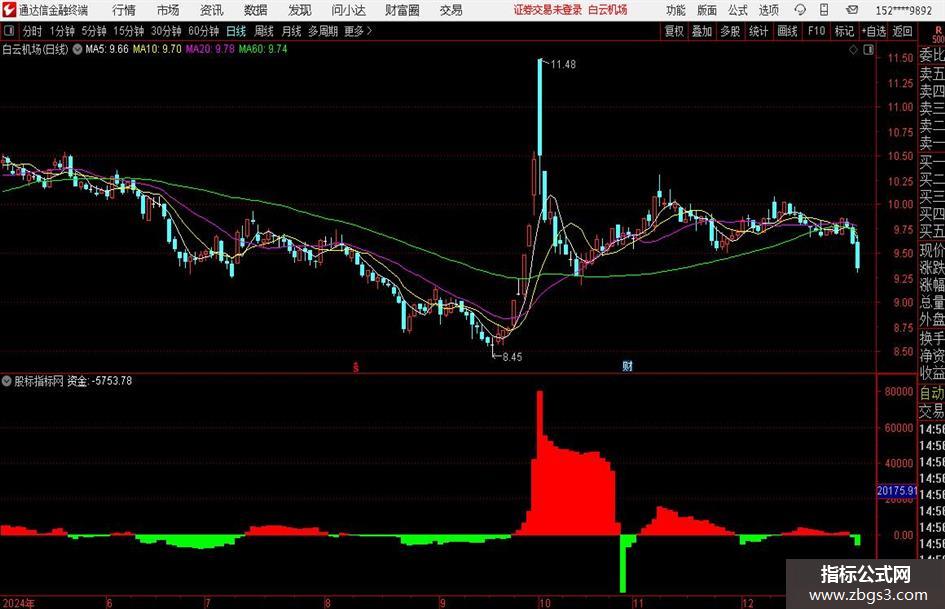This screenshot has height=609, width=945.
Task: Click the 返回 back button
Action: (x=902, y=31)
